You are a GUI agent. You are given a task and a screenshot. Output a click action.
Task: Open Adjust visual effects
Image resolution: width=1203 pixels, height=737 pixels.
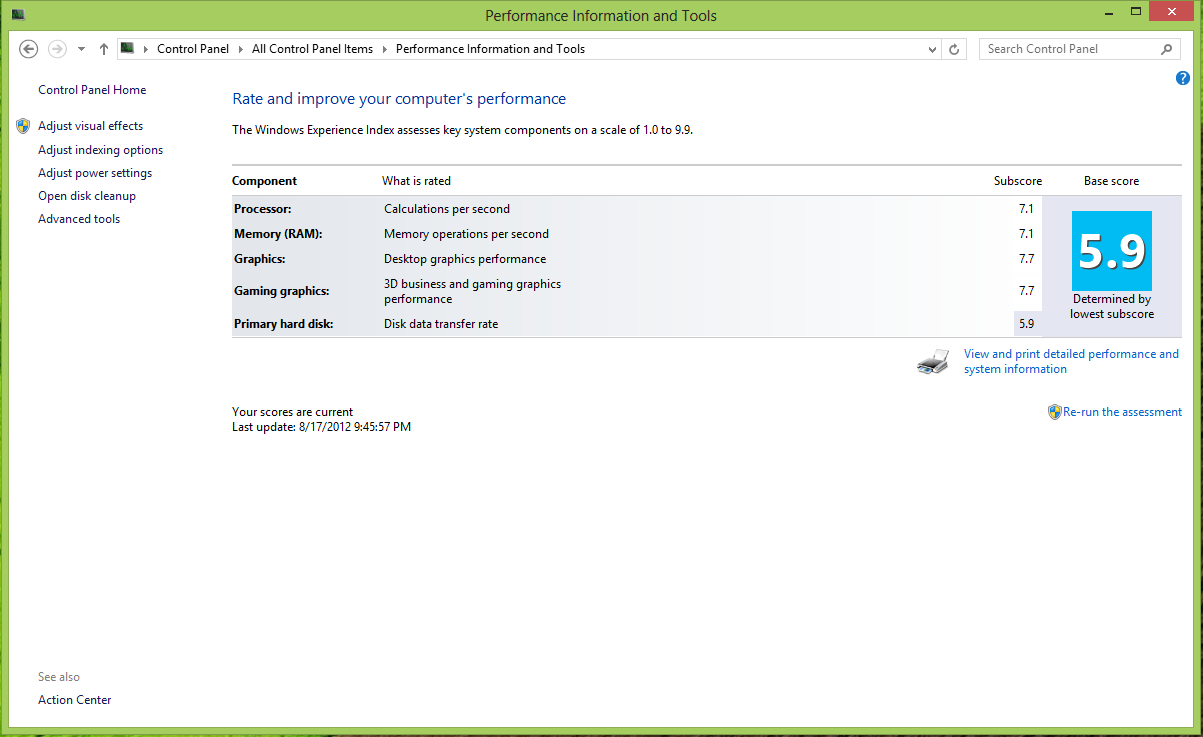90,126
